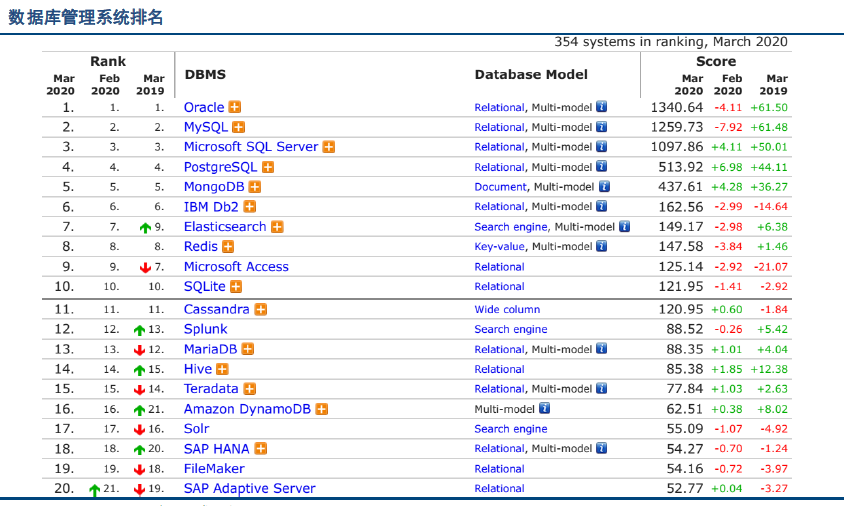This screenshot has height=506, width=844.
Task: Click Relational link in FileMaker row
Action: (x=500, y=469)
